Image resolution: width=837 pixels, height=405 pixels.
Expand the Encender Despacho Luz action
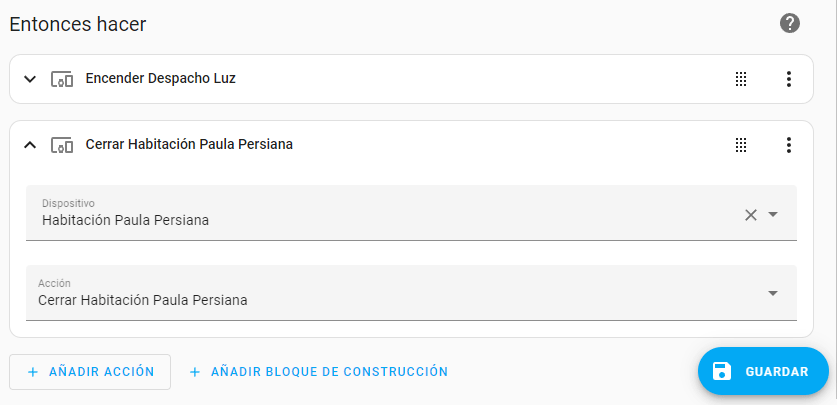click(30, 79)
